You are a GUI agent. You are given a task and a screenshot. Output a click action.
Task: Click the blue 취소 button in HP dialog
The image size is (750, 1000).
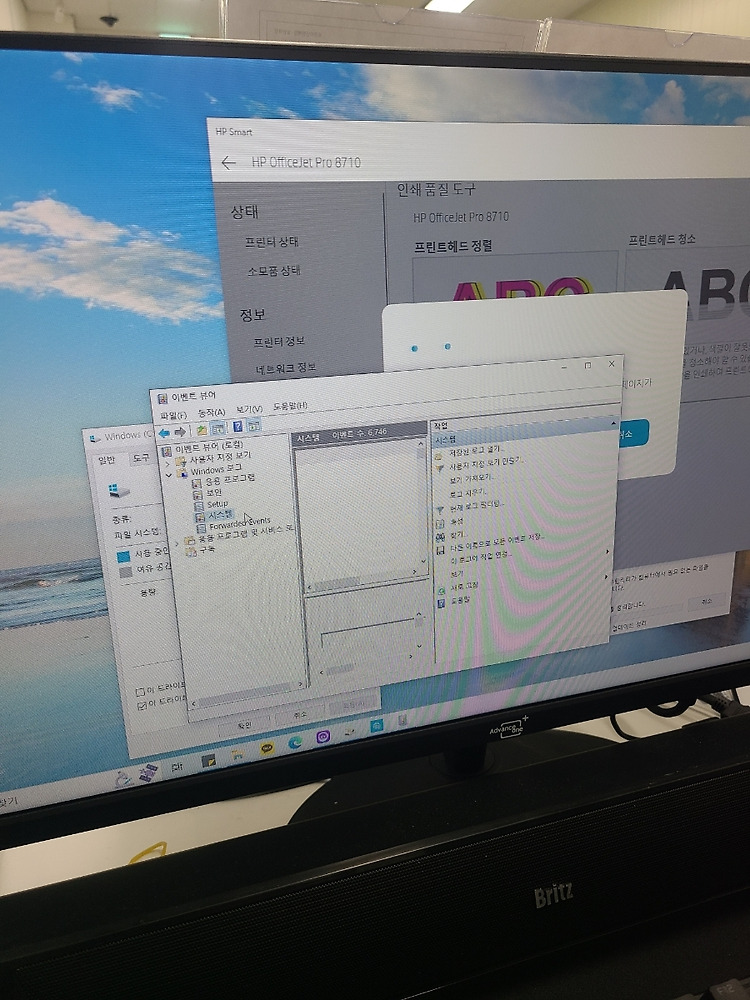point(631,434)
